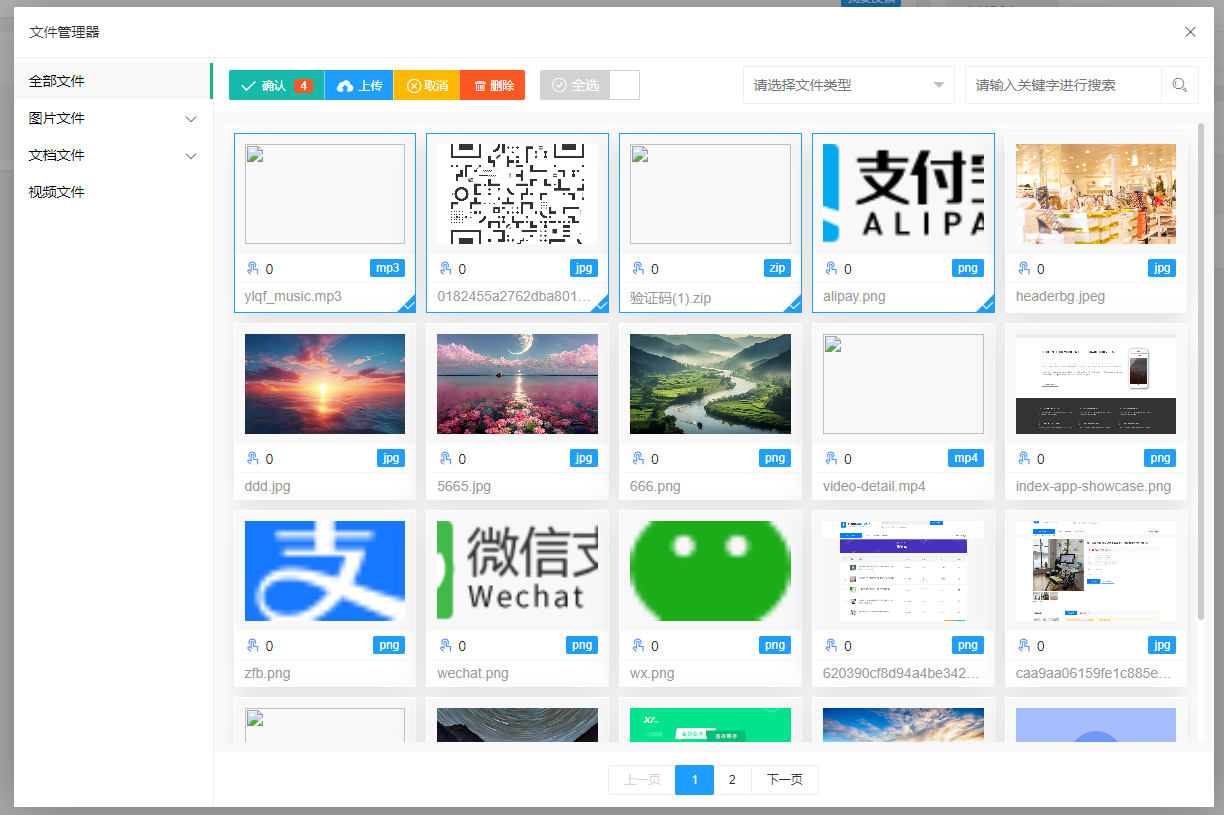Click the file name video-detail.mp4
This screenshot has height=815, width=1224.
pos(874,487)
